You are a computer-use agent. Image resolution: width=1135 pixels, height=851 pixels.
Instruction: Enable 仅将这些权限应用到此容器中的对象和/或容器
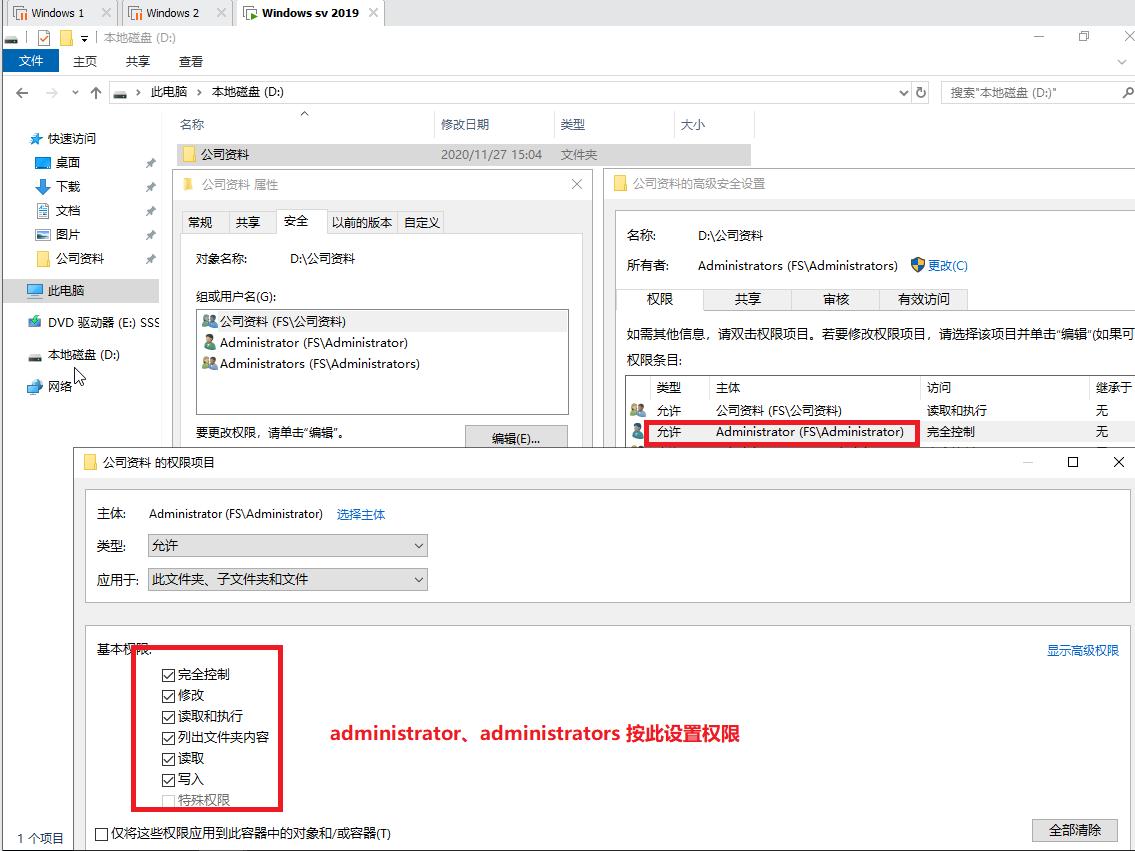pyautogui.click(x=100, y=833)
